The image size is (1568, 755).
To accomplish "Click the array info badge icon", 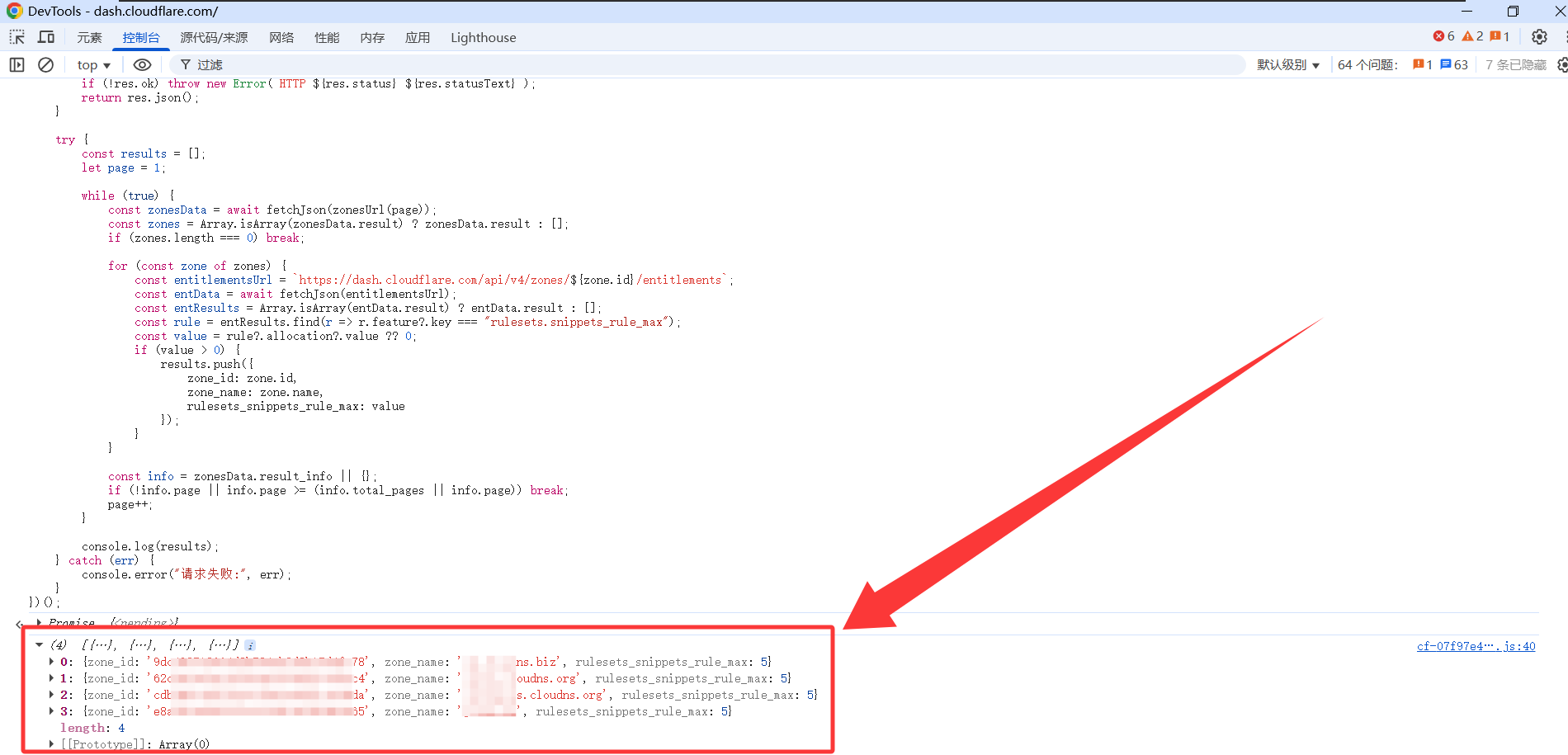I will 250,645.
